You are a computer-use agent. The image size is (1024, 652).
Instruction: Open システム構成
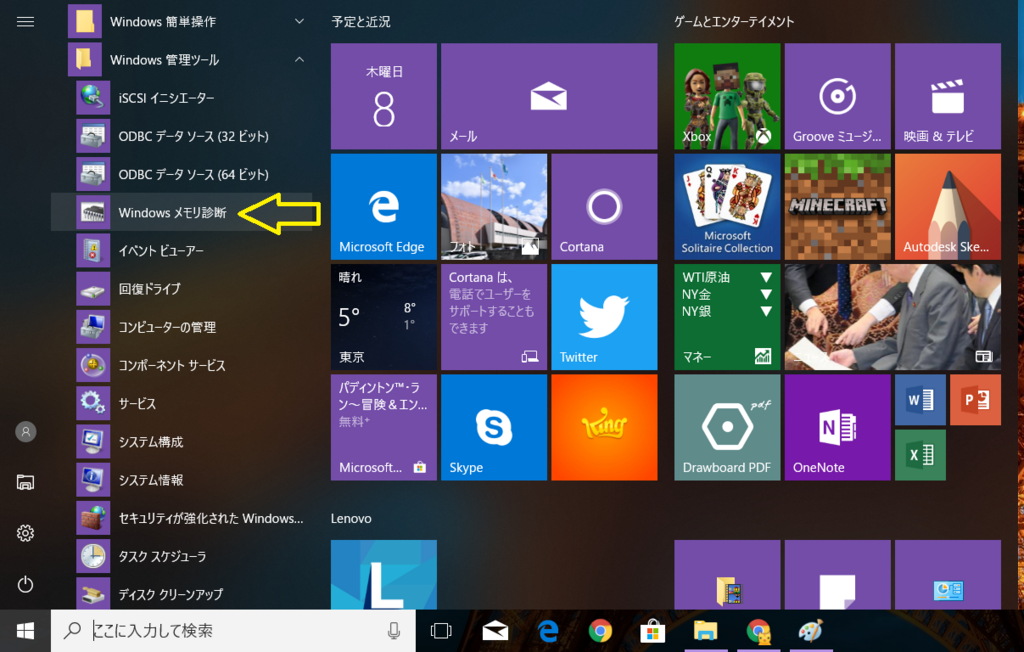[182, 442]
